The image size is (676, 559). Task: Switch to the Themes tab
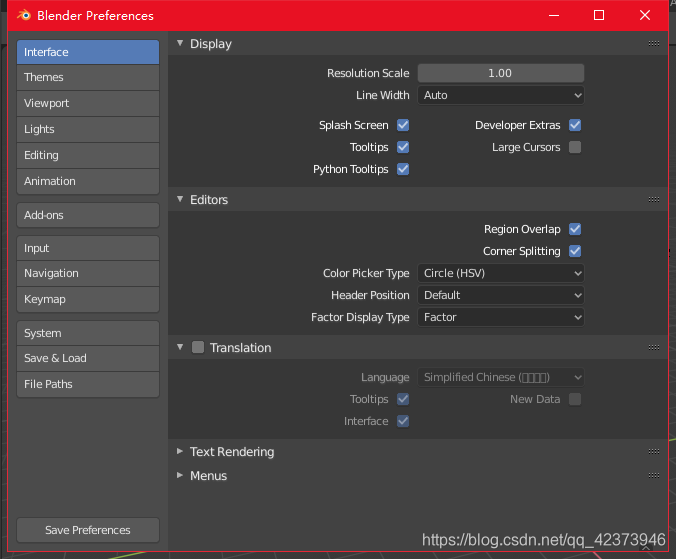[88, 78]
